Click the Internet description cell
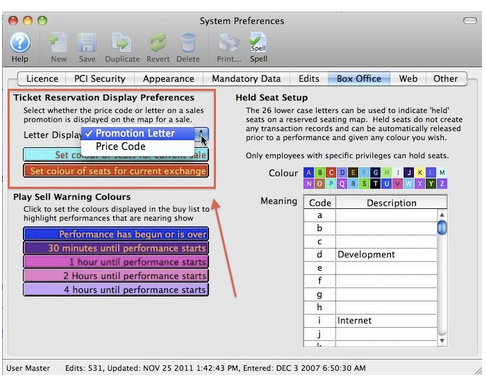Screen dimensions: 486x376 (386, 321)
